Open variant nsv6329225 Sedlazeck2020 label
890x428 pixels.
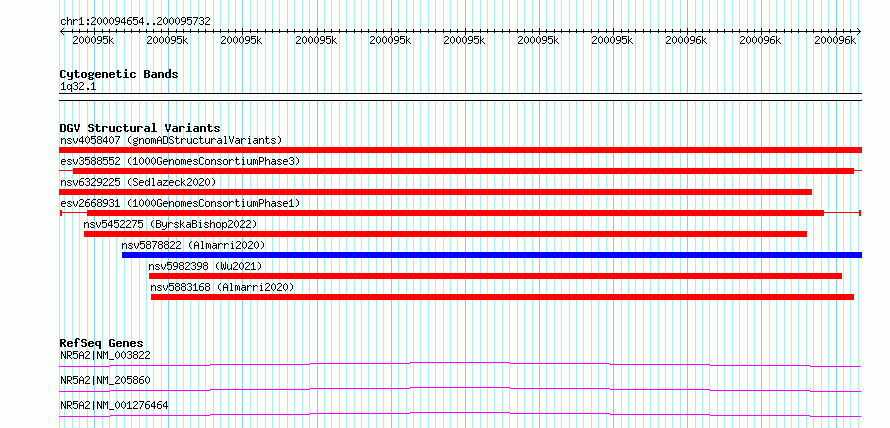pos(138,182)
